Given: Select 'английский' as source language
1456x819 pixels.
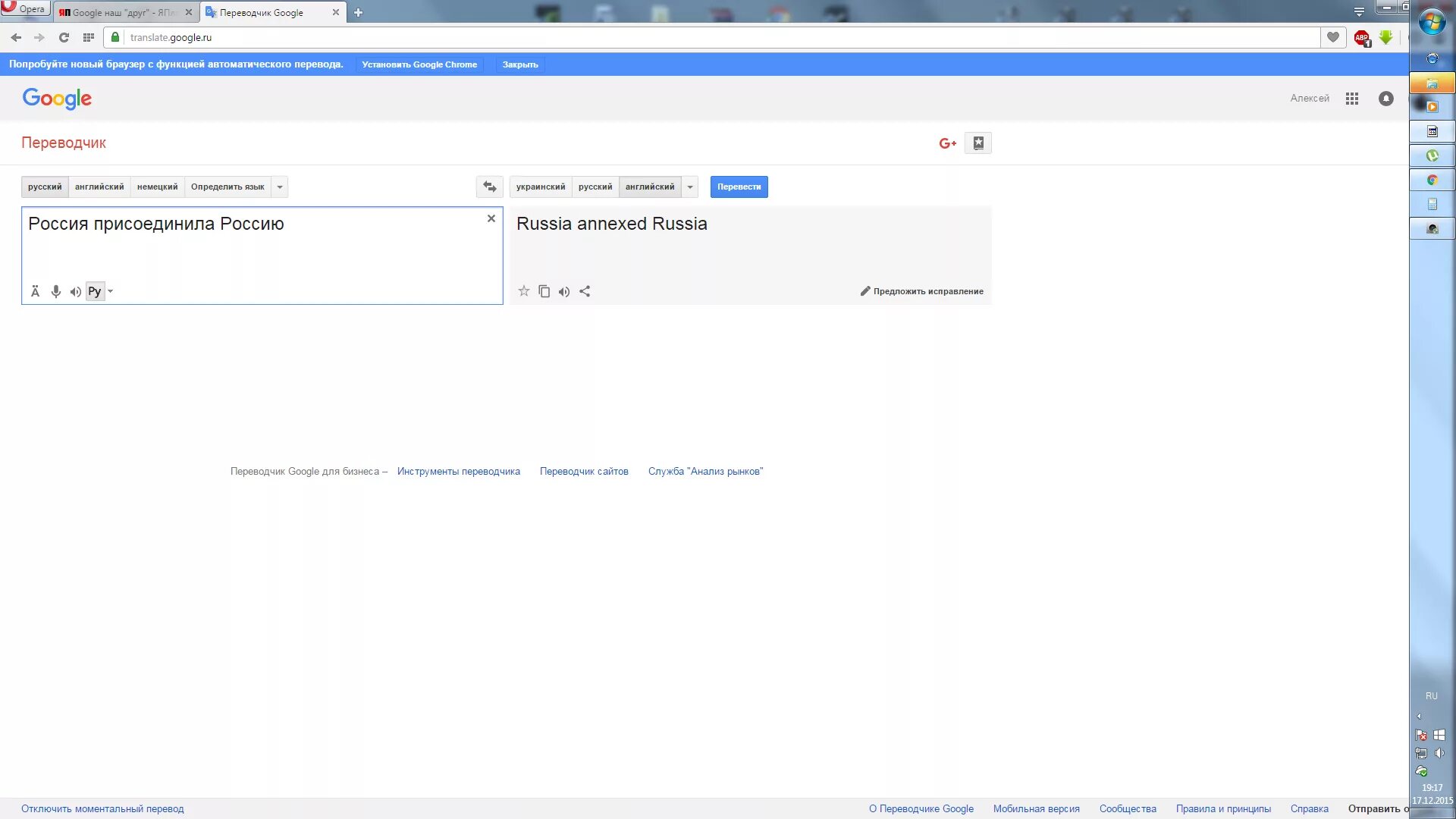Looking at the screenshot, I should coord(99,187).
